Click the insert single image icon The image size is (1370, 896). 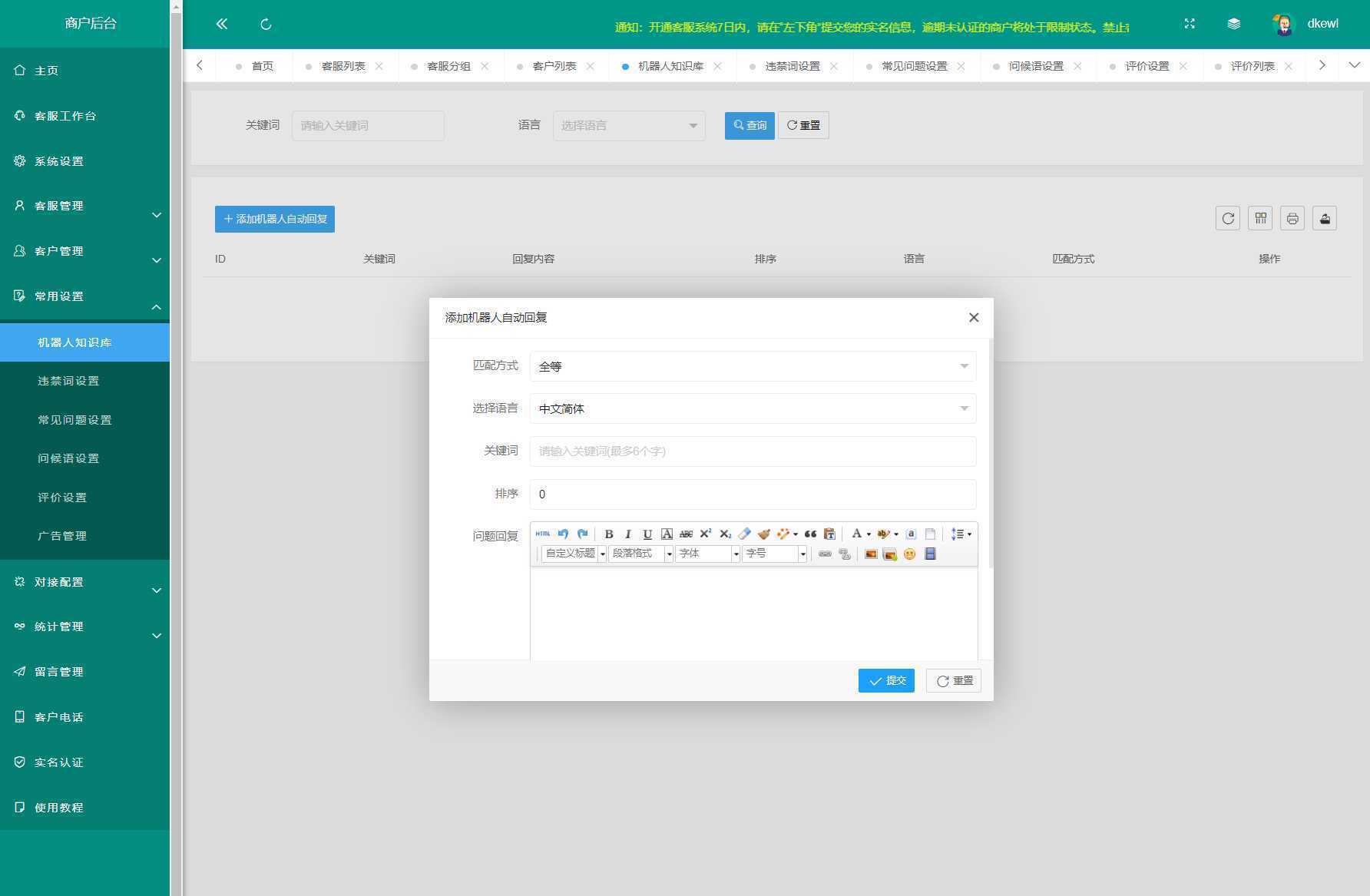click(871, 554)
